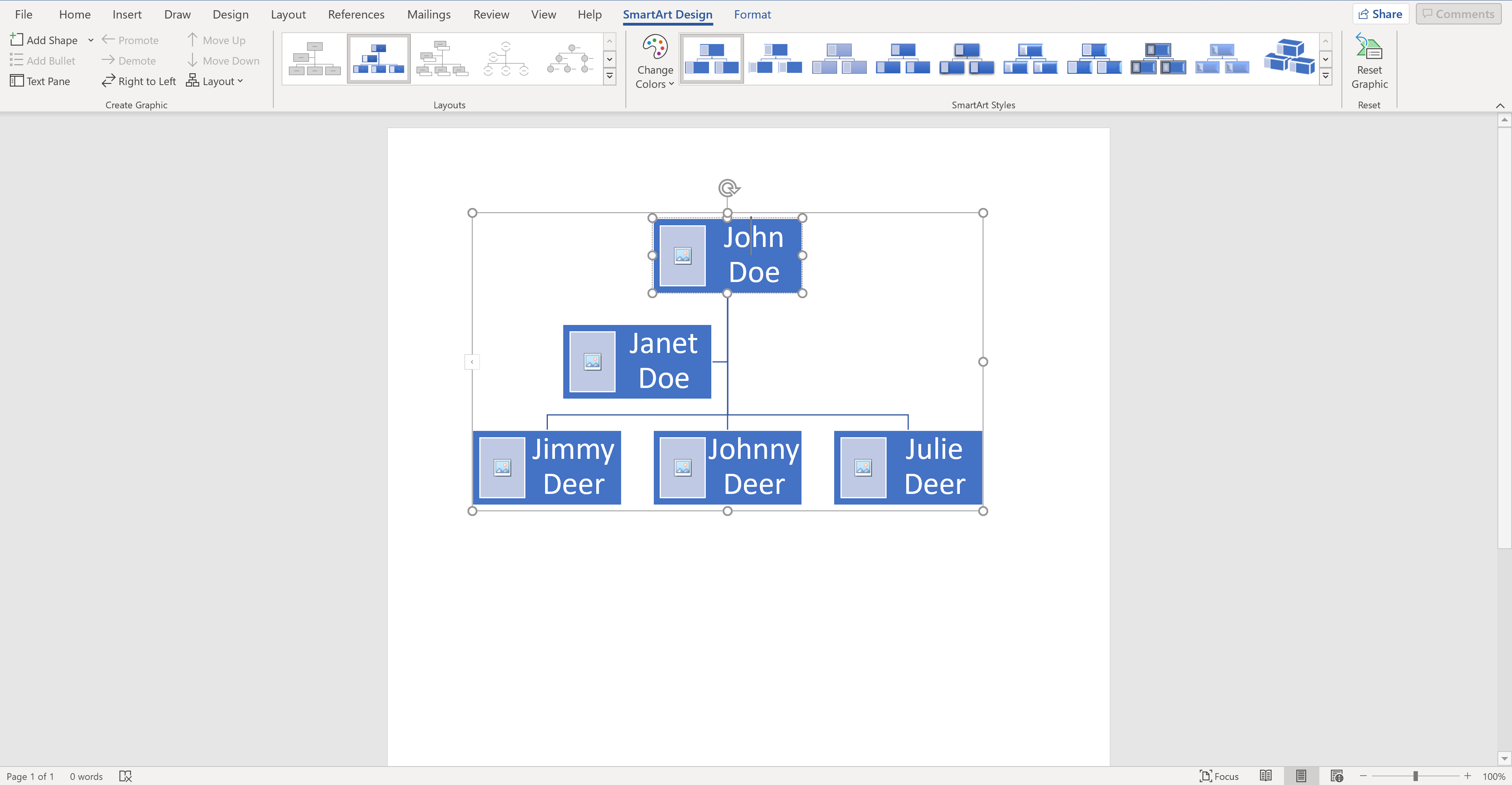Expand the Add Shape dropdown arrow

91,40
